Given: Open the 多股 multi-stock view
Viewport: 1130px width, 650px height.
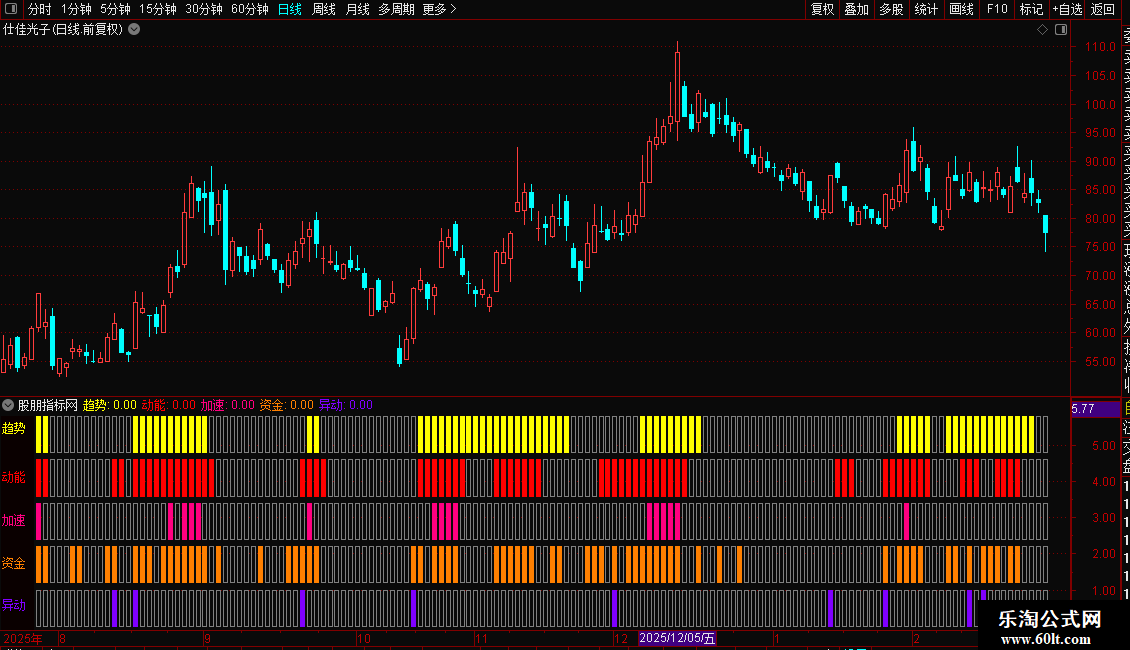Looking at the screenshot, I should pyautogui.click(x=891, y=9).
